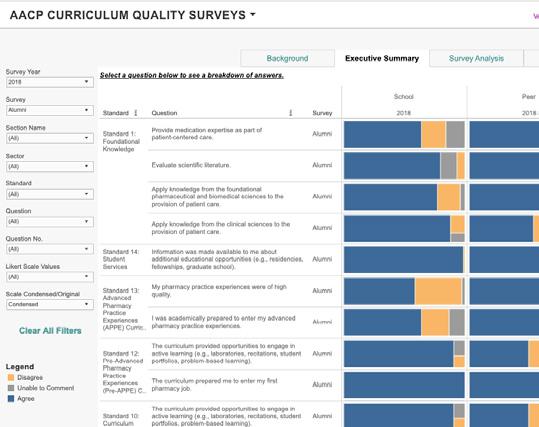Select question 'My pharmacy practice experiences were of high quality'
The image size is (539, 427).
point(219,291)
